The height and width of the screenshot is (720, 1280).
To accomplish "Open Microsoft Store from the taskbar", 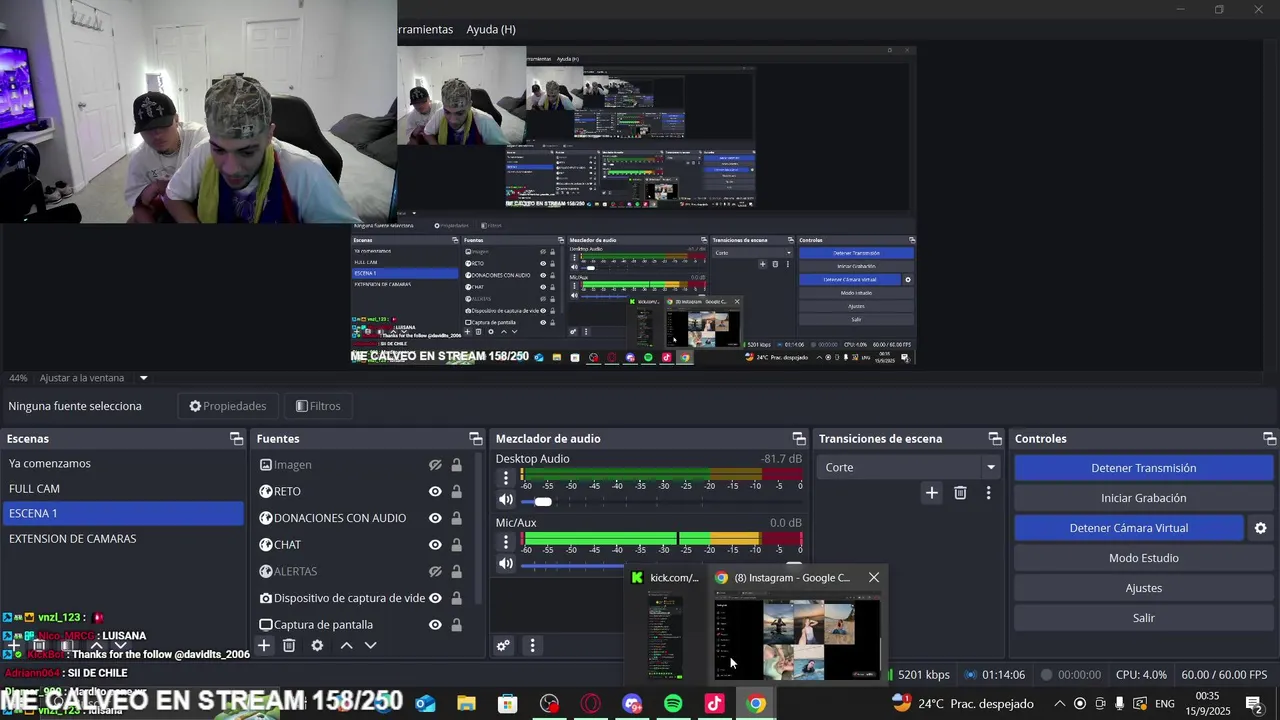I will pyautogui.click(x=508, y=704).
